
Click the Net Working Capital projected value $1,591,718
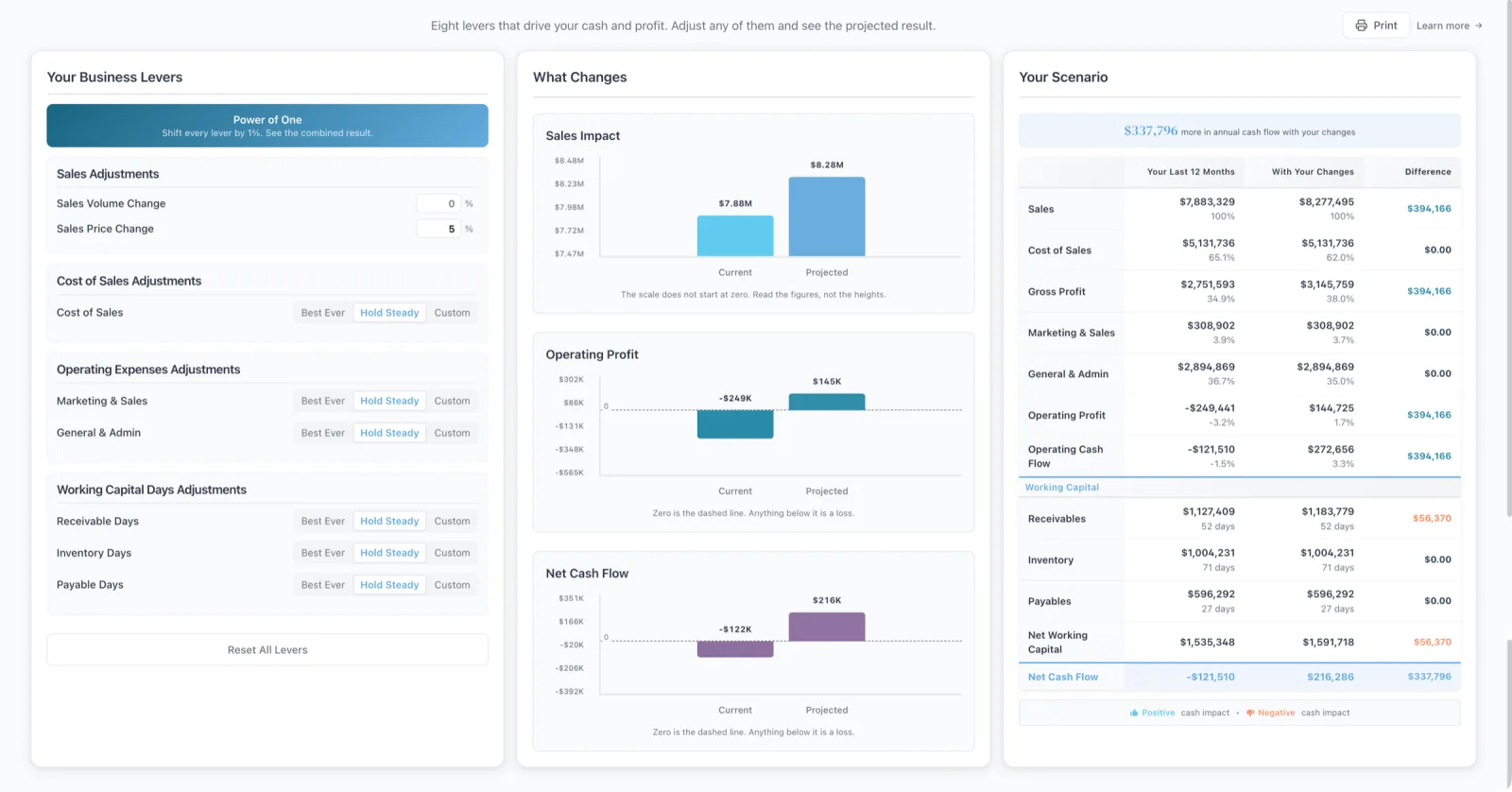coord(1328,643)
